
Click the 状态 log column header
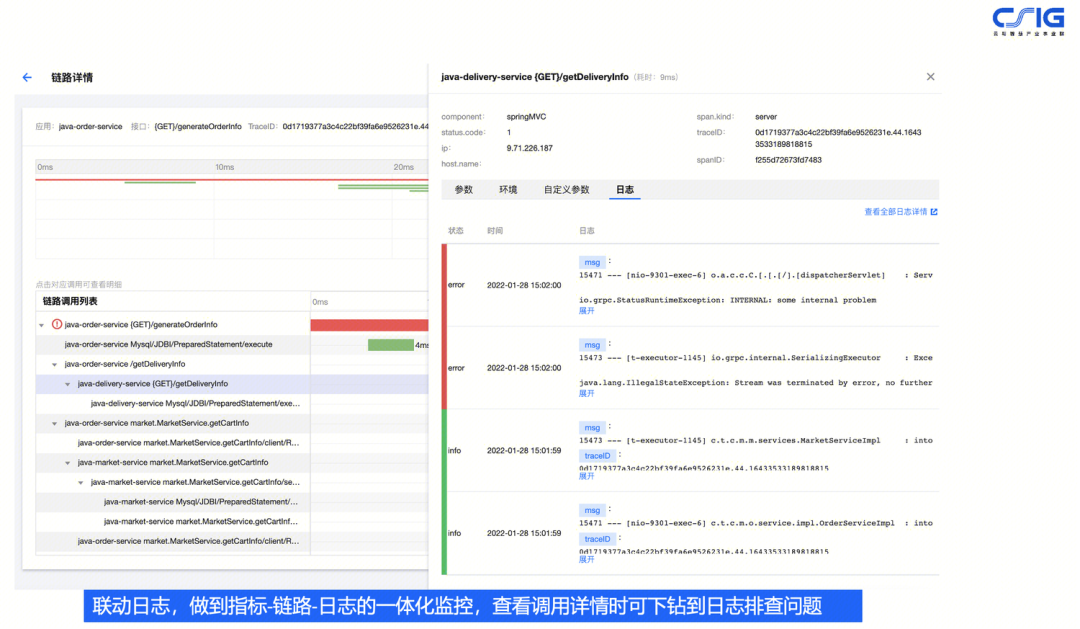click(456, 231)
